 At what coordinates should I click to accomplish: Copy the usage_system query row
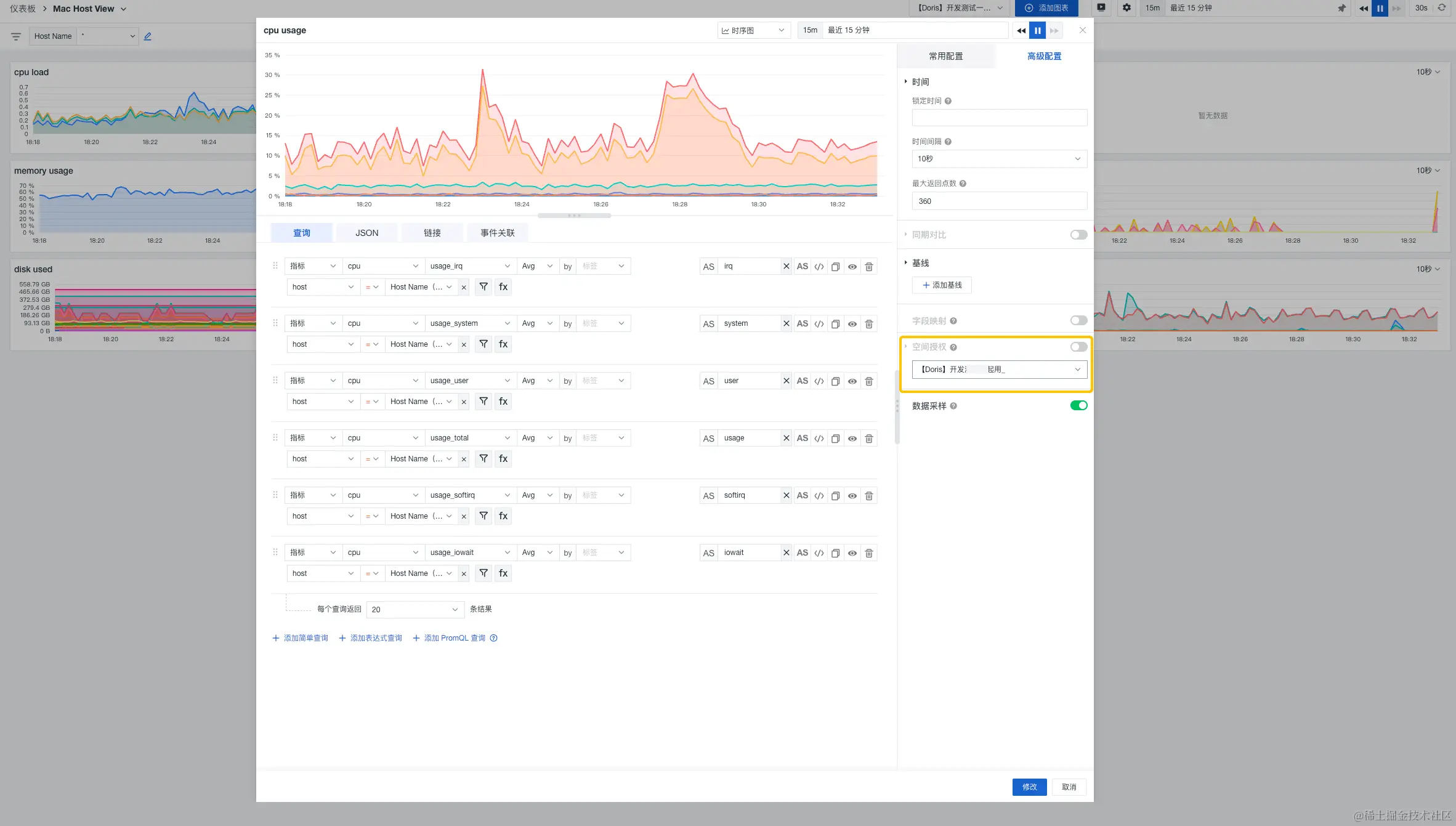tap(835, 324)
